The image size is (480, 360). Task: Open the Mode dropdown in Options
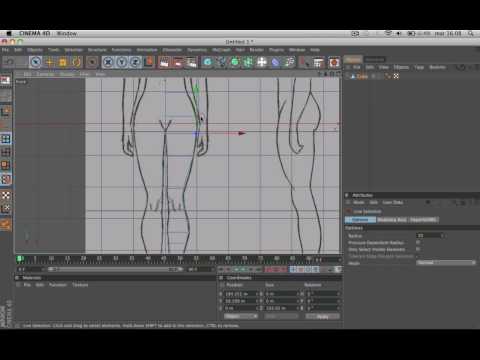446,263
